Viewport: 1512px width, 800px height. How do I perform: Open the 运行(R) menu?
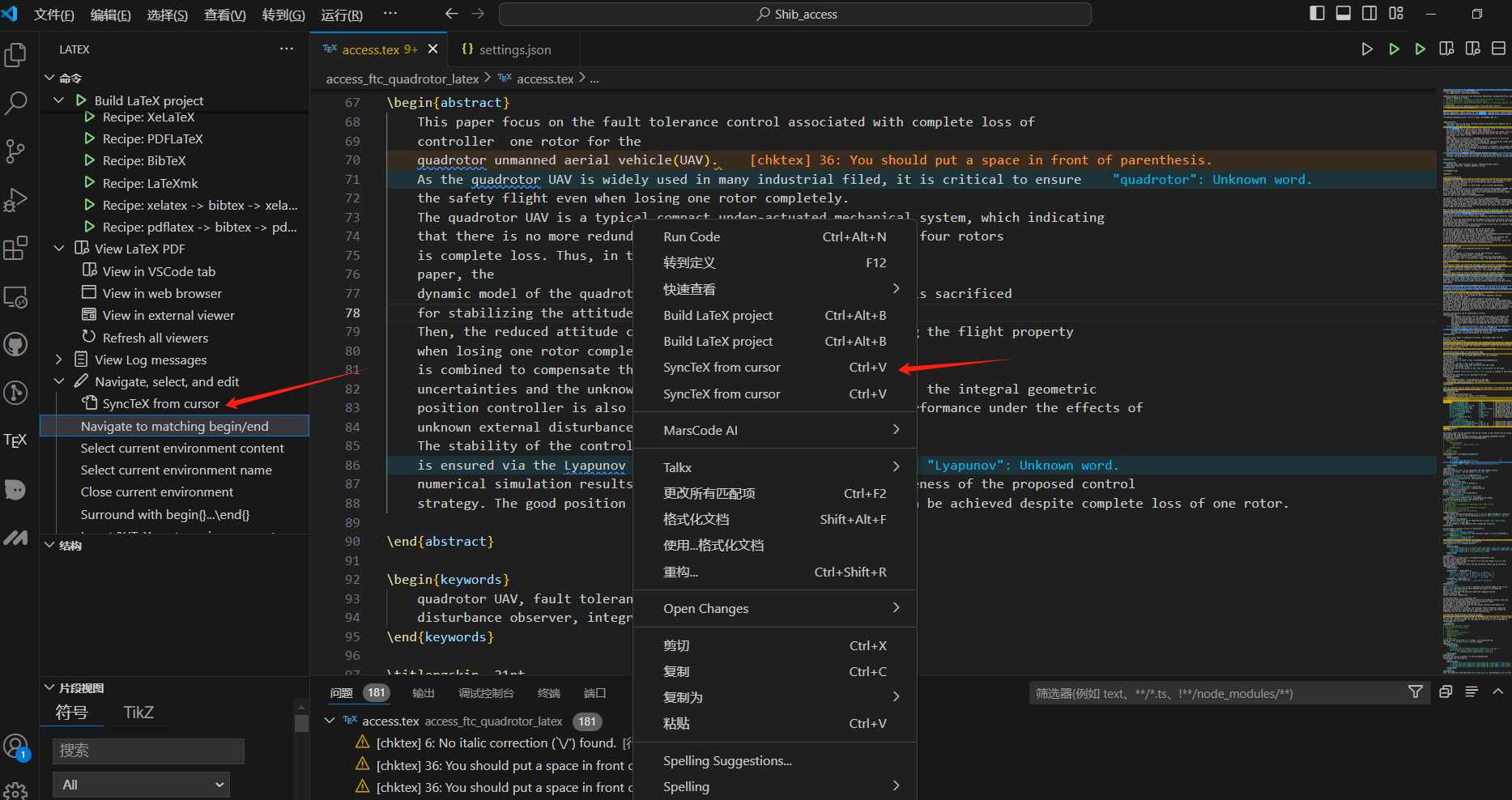340,14
